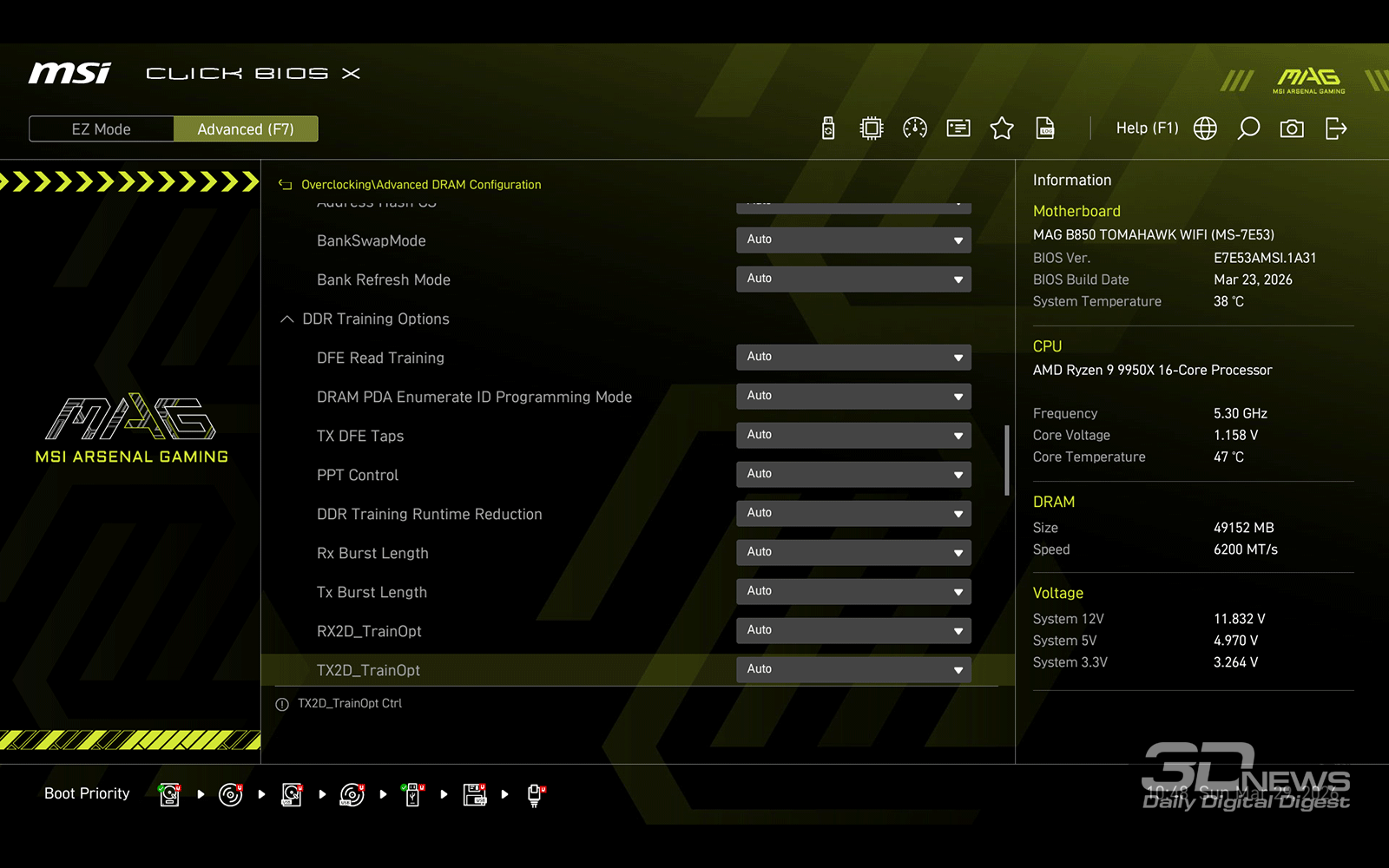The height and width of the screenshot is (868, 1389).
Task: Click the CPU chip icon in toolbar
Action: click(x=871, y=128)
